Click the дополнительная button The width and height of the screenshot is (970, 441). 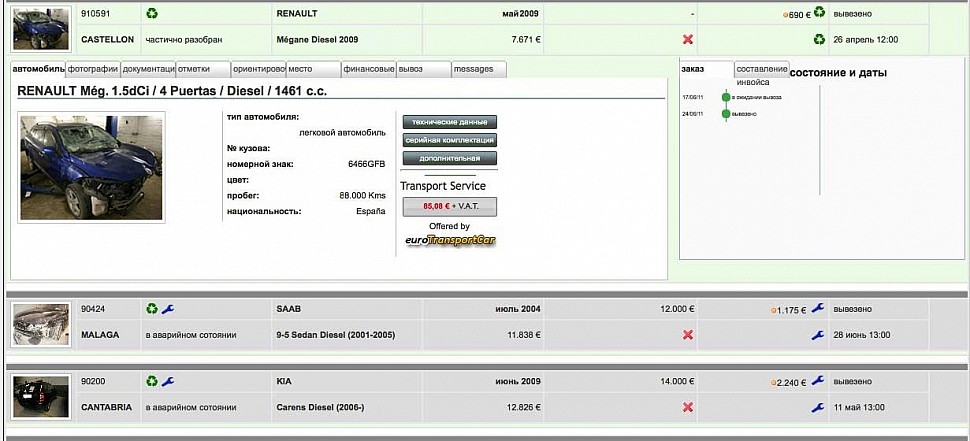pyautogui.click(x=450, y=158)
